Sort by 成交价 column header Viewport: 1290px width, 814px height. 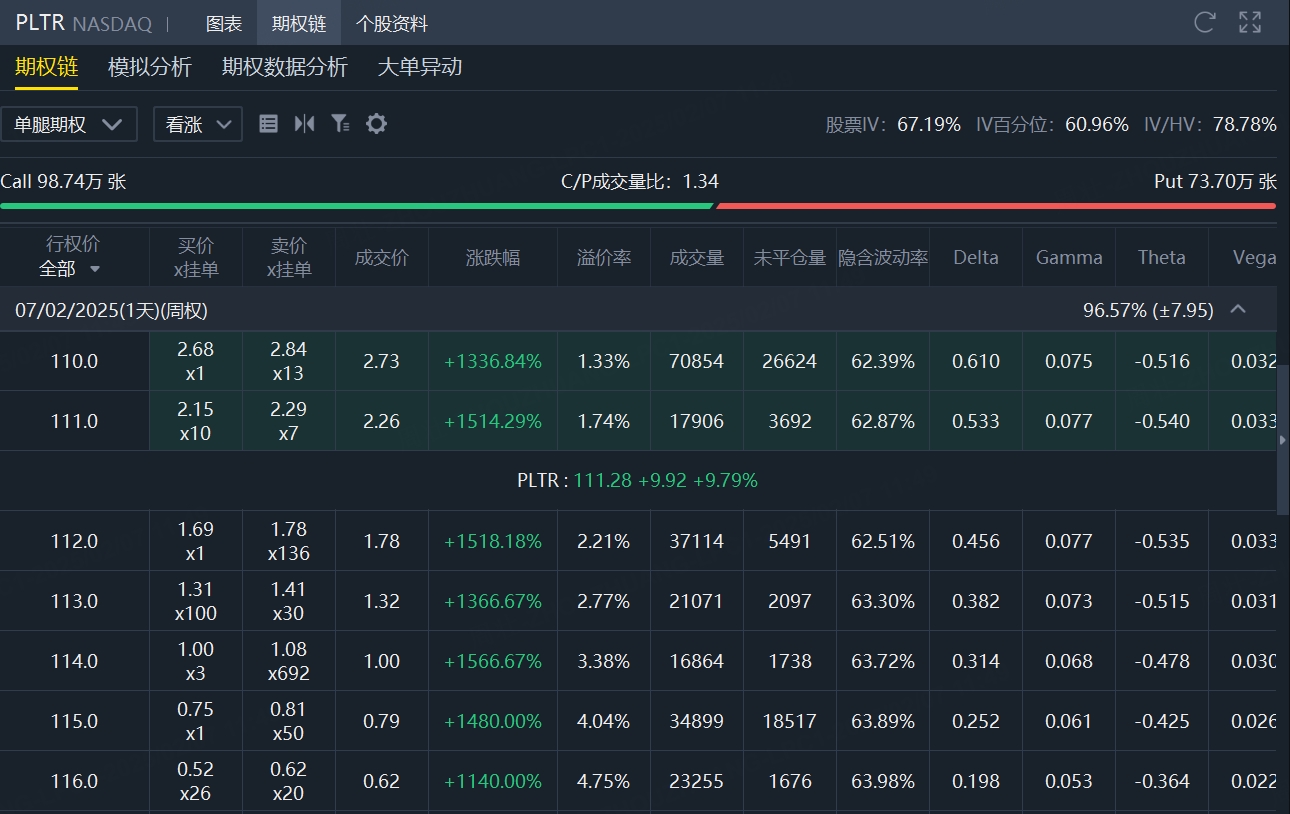pos(382,257)
